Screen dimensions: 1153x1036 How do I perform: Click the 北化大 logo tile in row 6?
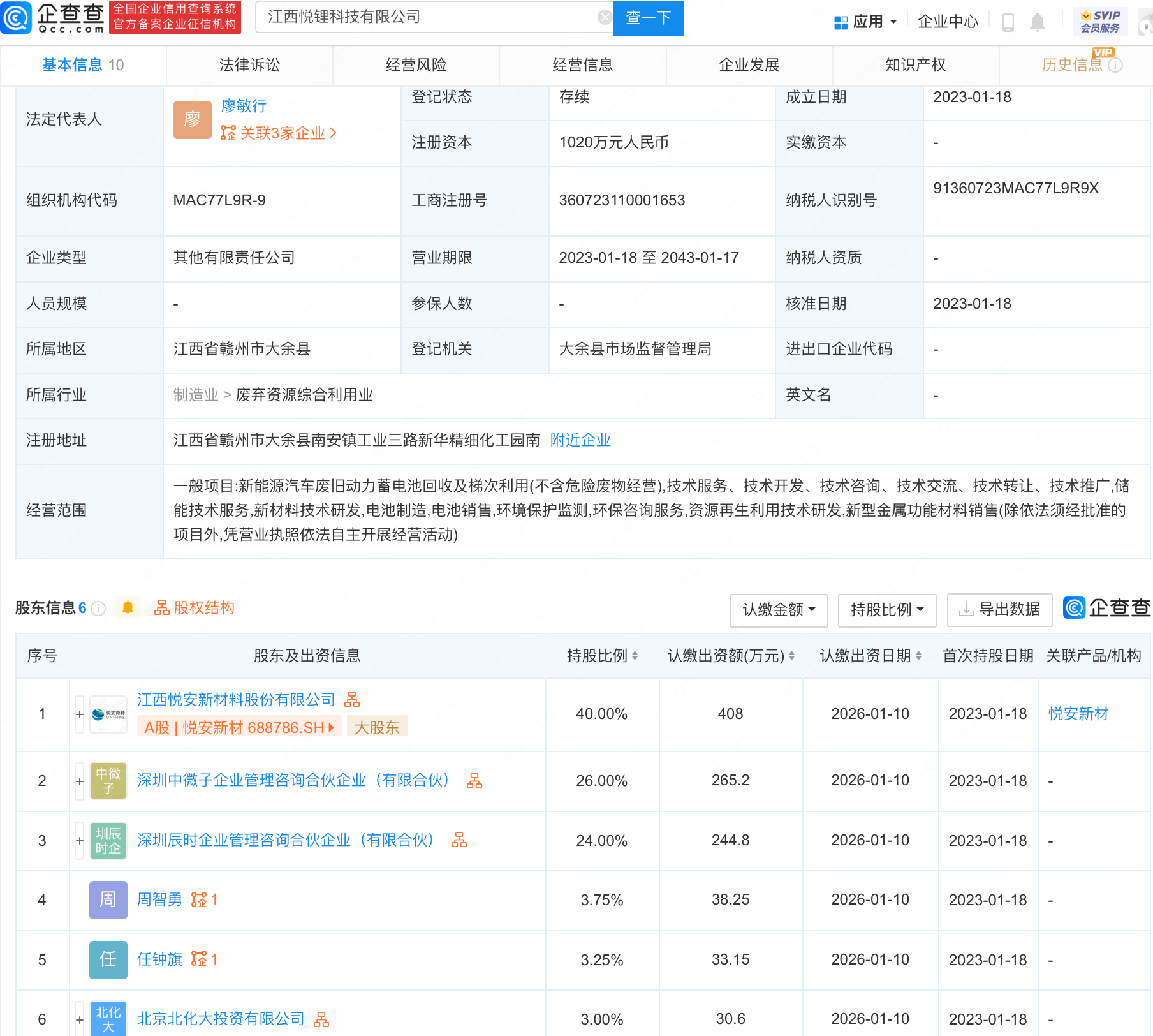[x=108, y=1019]
